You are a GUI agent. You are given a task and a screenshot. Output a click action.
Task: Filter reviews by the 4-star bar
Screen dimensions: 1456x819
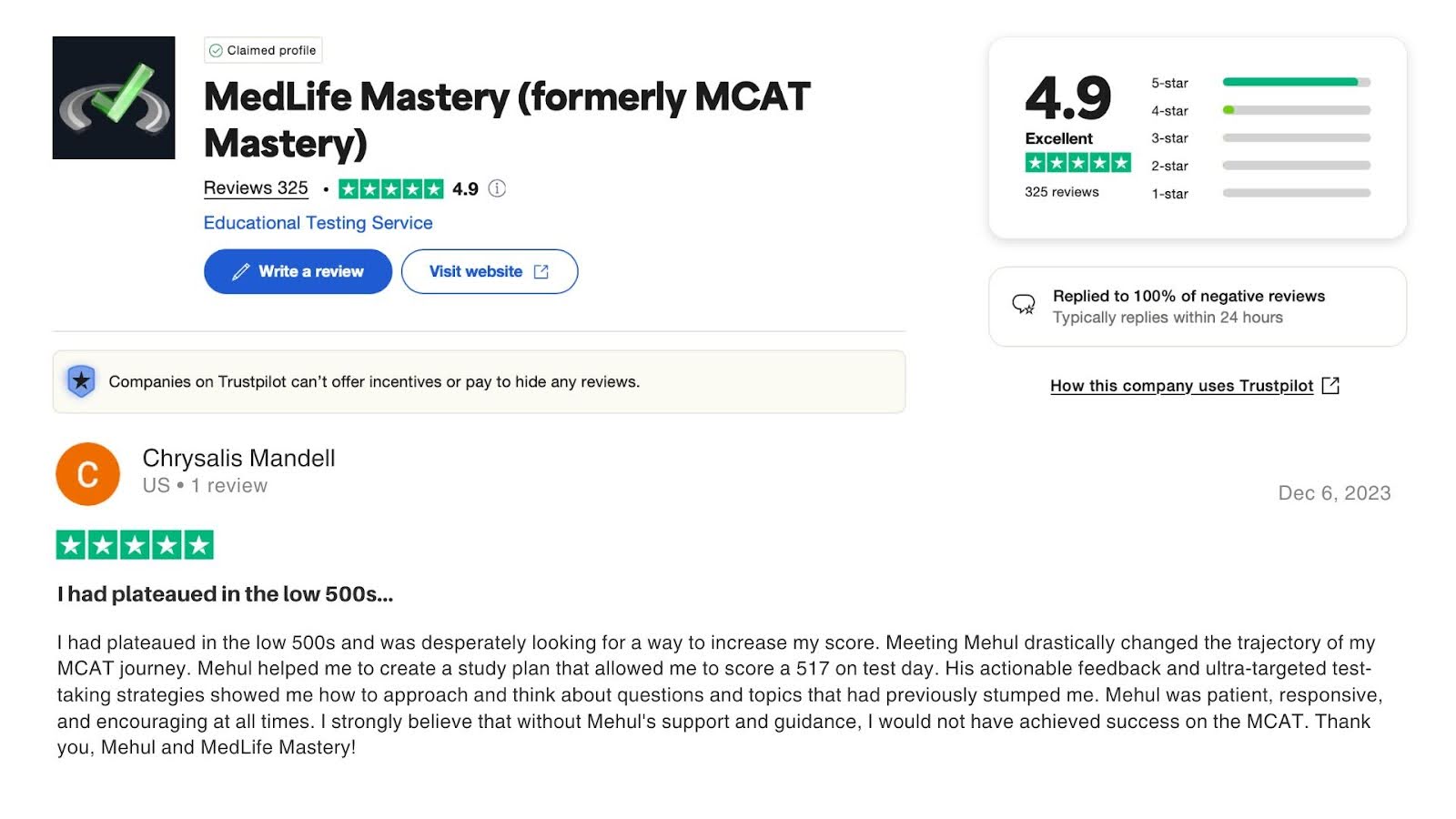1296,110
